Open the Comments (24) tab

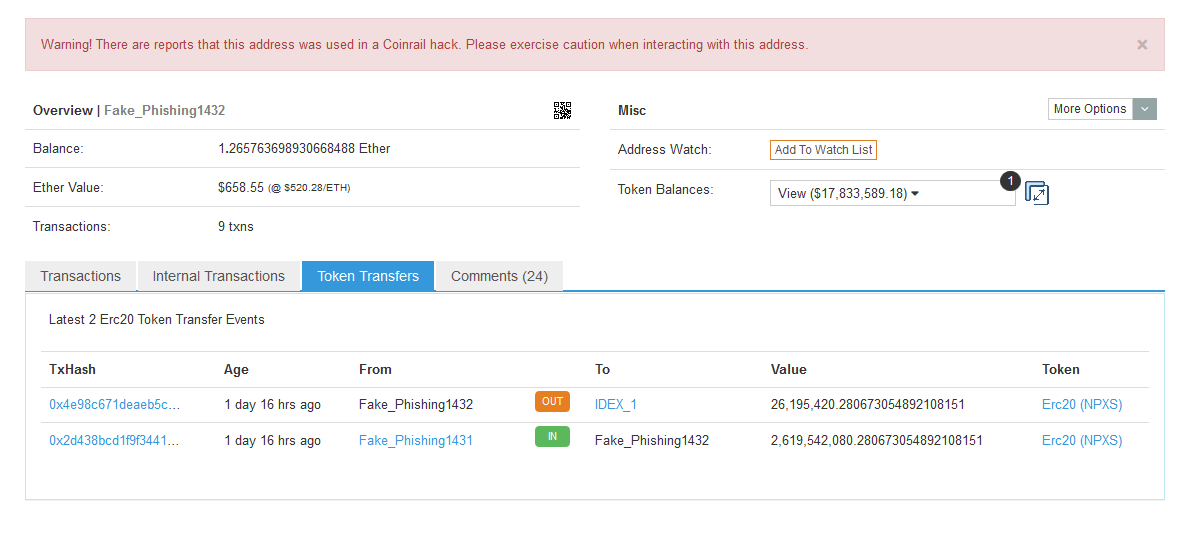[499, 276]
